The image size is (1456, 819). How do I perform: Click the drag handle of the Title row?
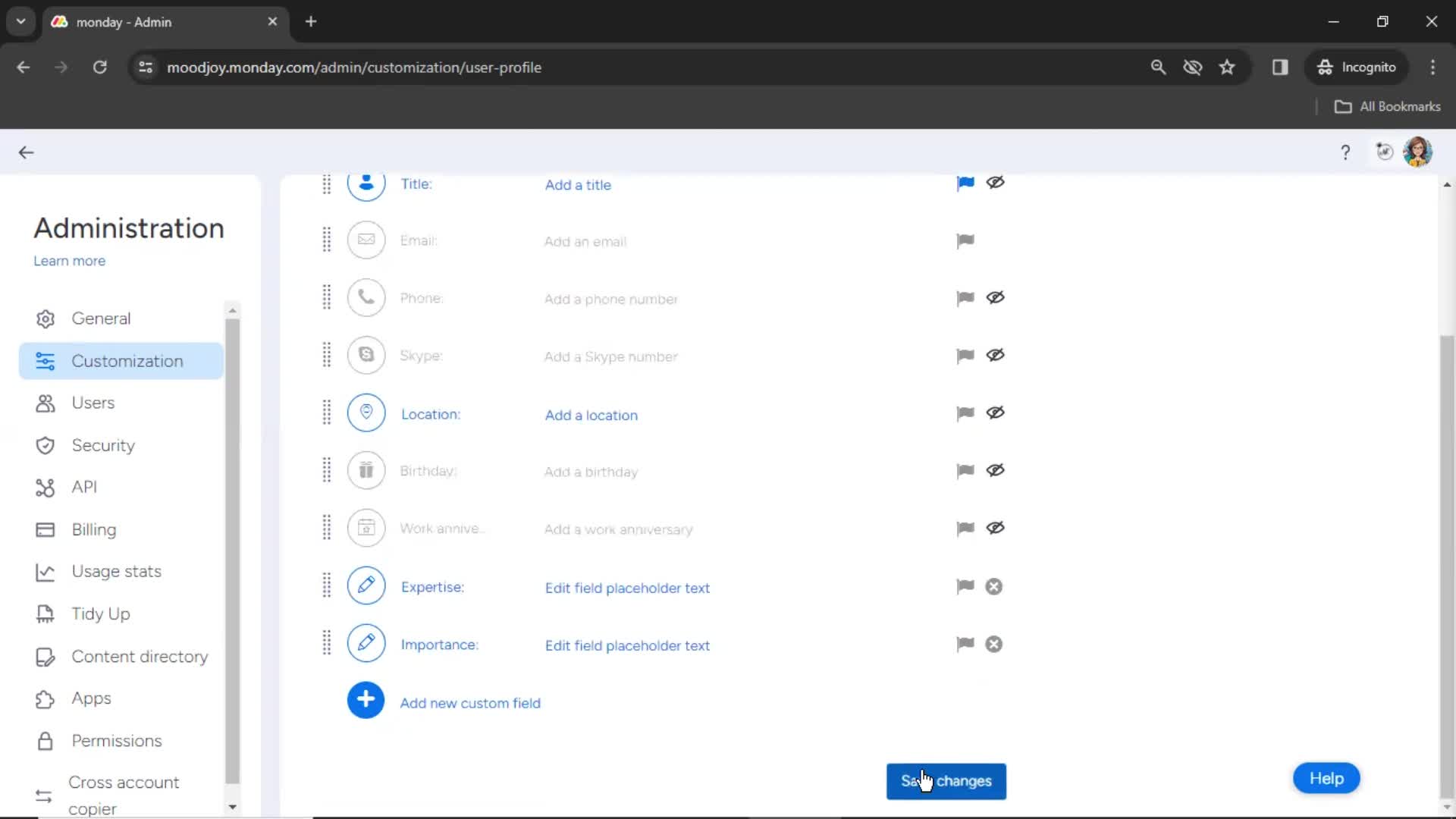tap(327, 184)
